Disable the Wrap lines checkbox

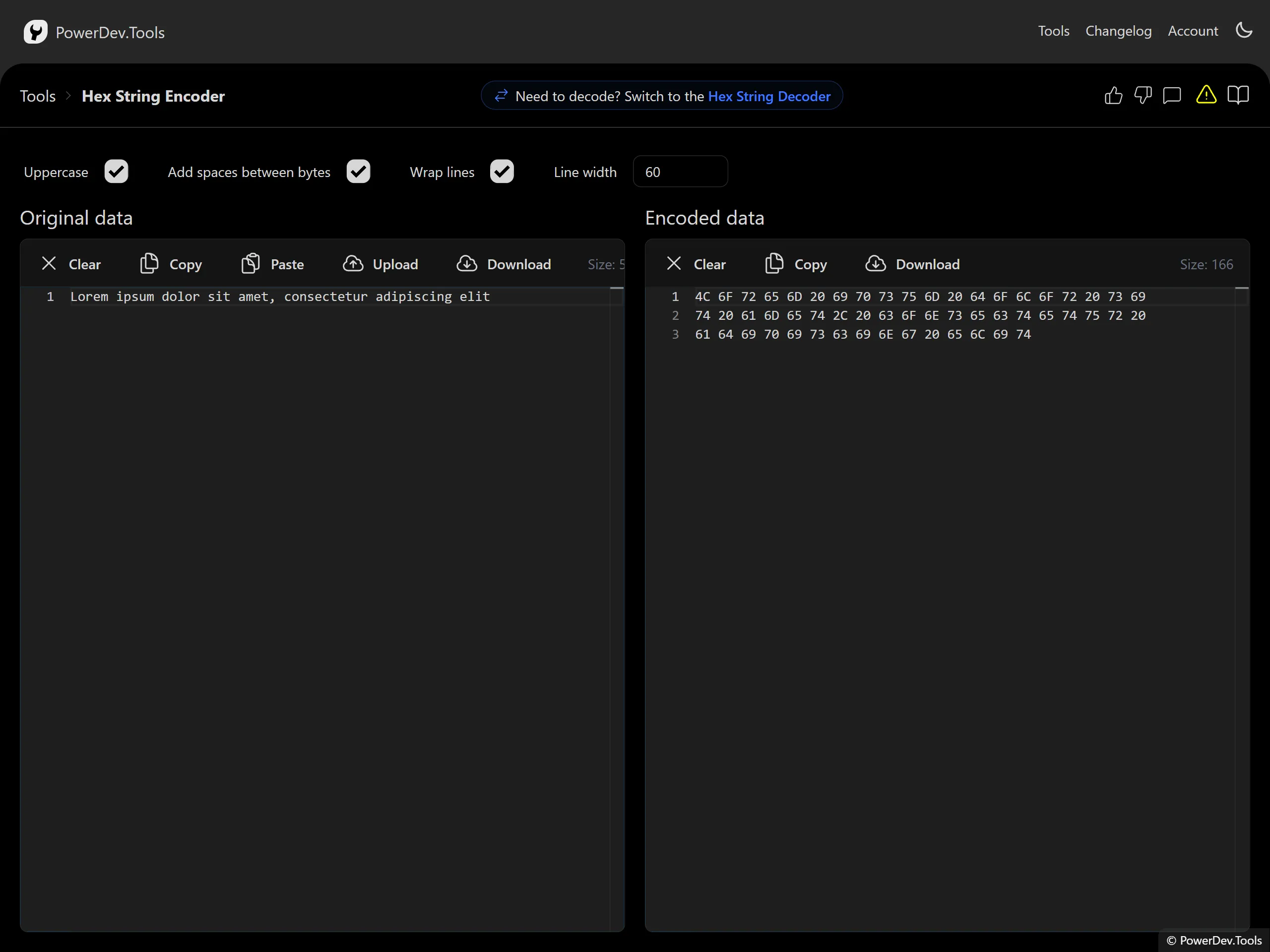click(x=502, y=172)
